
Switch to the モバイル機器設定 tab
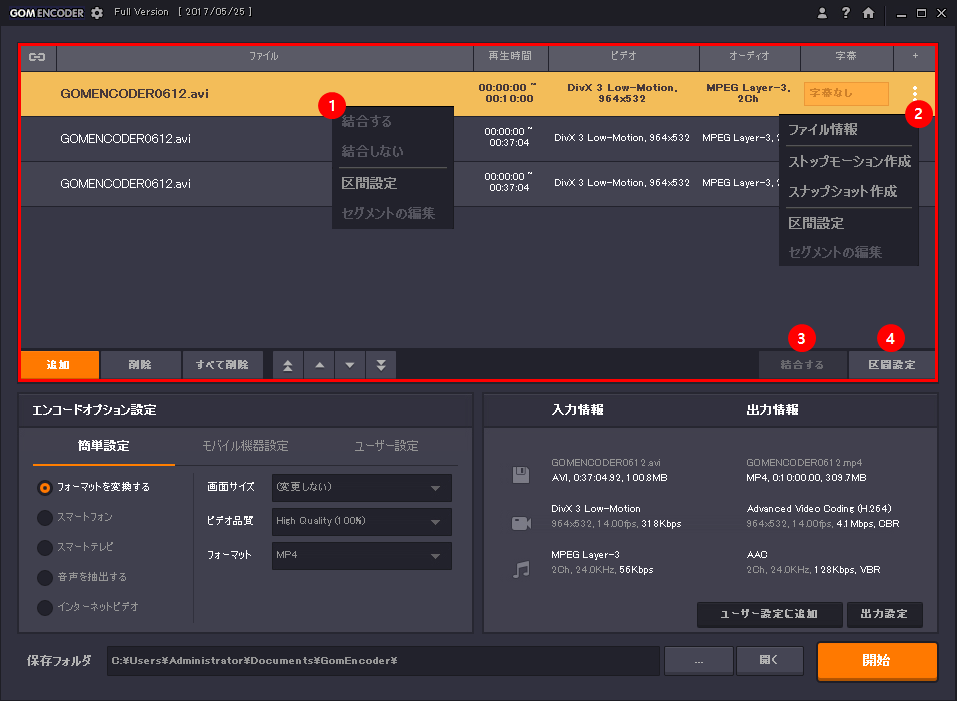[245, 446]
